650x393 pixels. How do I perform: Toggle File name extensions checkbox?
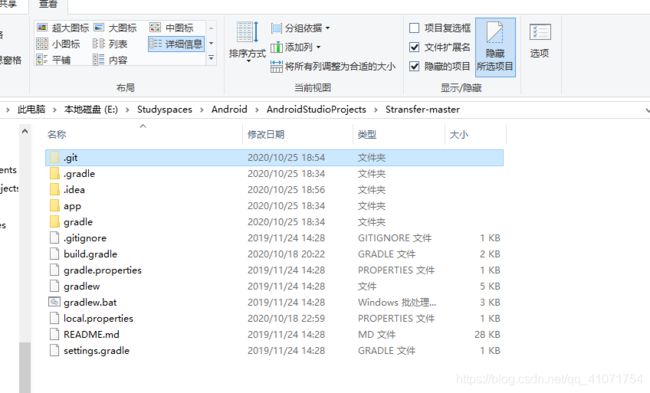click(x=414, y=47)
